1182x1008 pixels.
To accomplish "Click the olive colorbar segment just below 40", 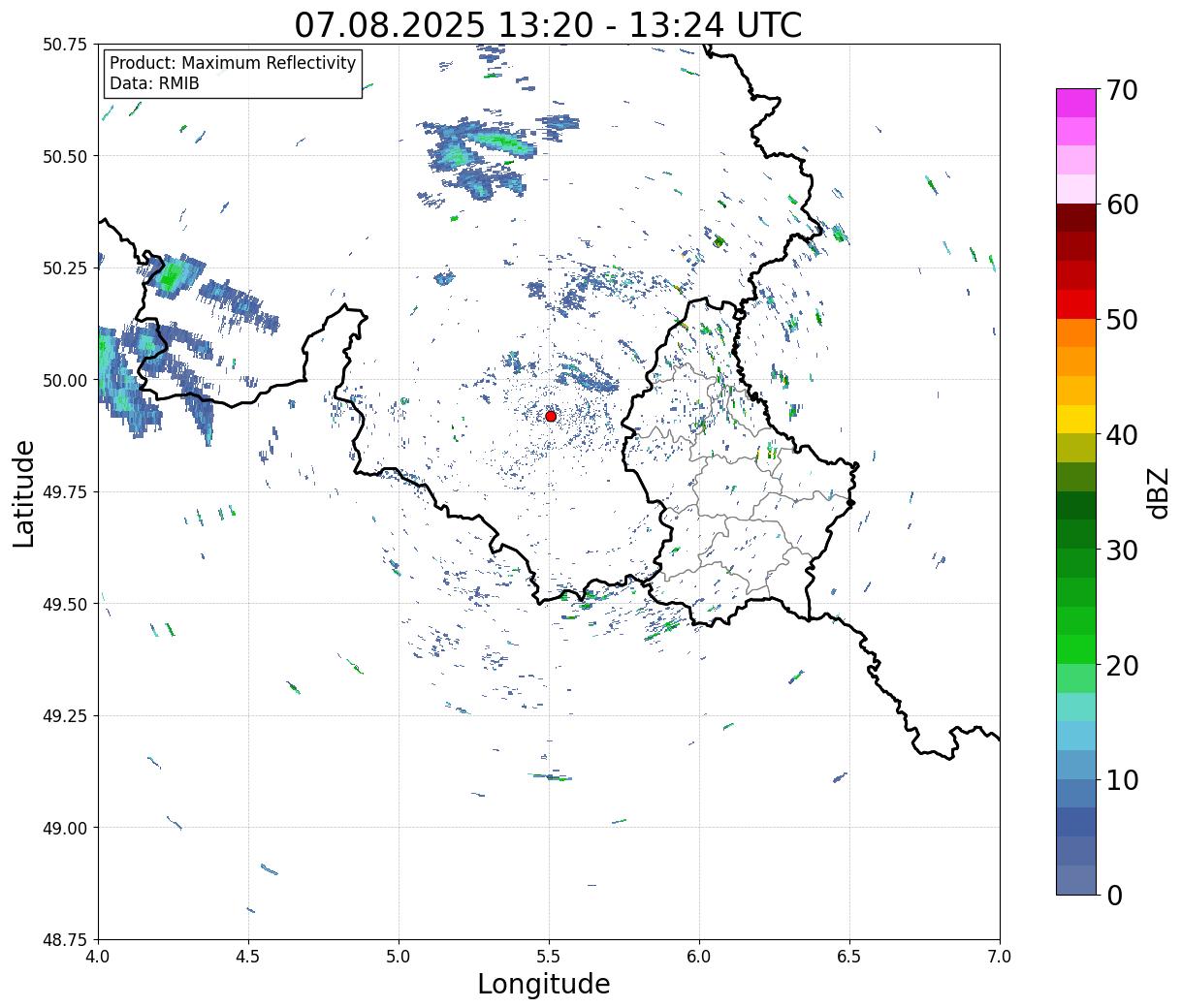I will 1076,448.
